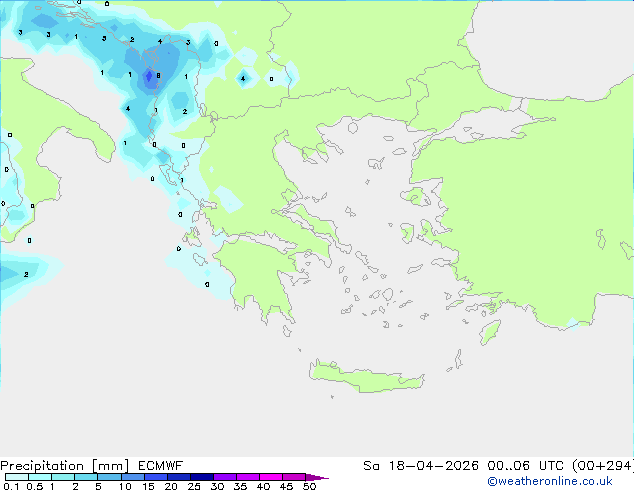This screenshot has width=634, height=490.
Task: Click the date '18-04-2026' text
Action: tap(433, 466)
